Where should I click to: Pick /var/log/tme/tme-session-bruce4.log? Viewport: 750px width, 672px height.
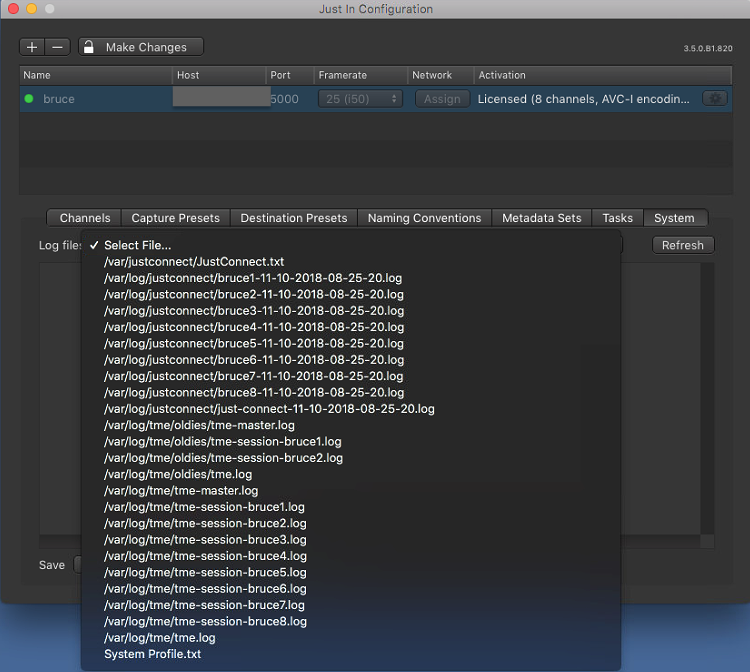pos(351,556)
